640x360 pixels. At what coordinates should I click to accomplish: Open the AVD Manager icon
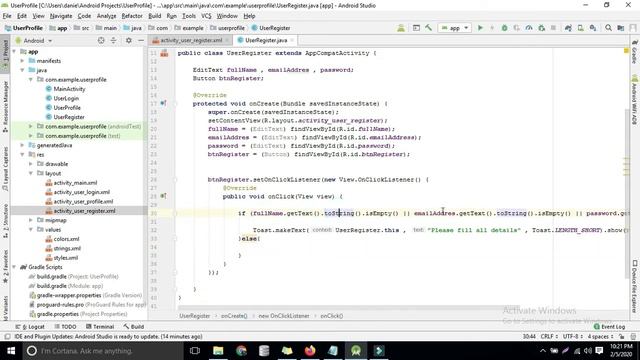tap(580, 28)
